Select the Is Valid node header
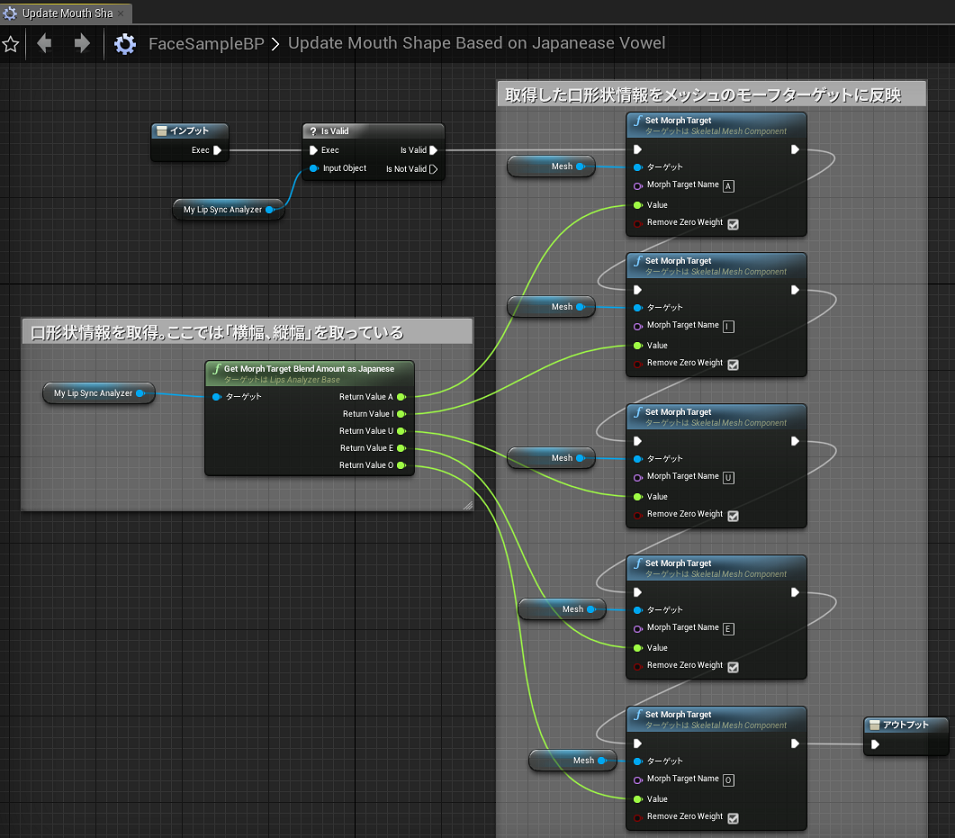Image resolution: width=955 pixels, height=838 pixels. click(373, 131)
